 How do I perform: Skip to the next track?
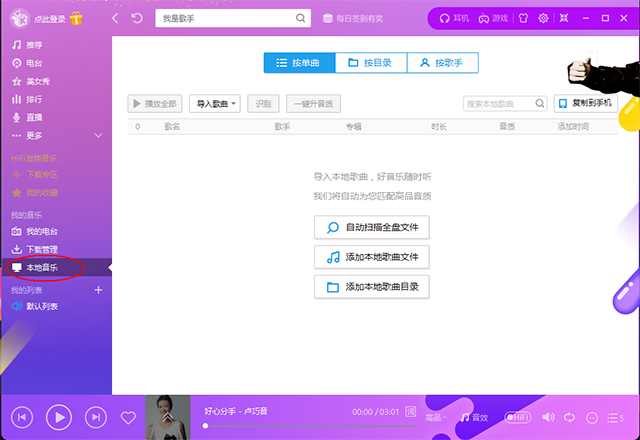pos(95,416)
